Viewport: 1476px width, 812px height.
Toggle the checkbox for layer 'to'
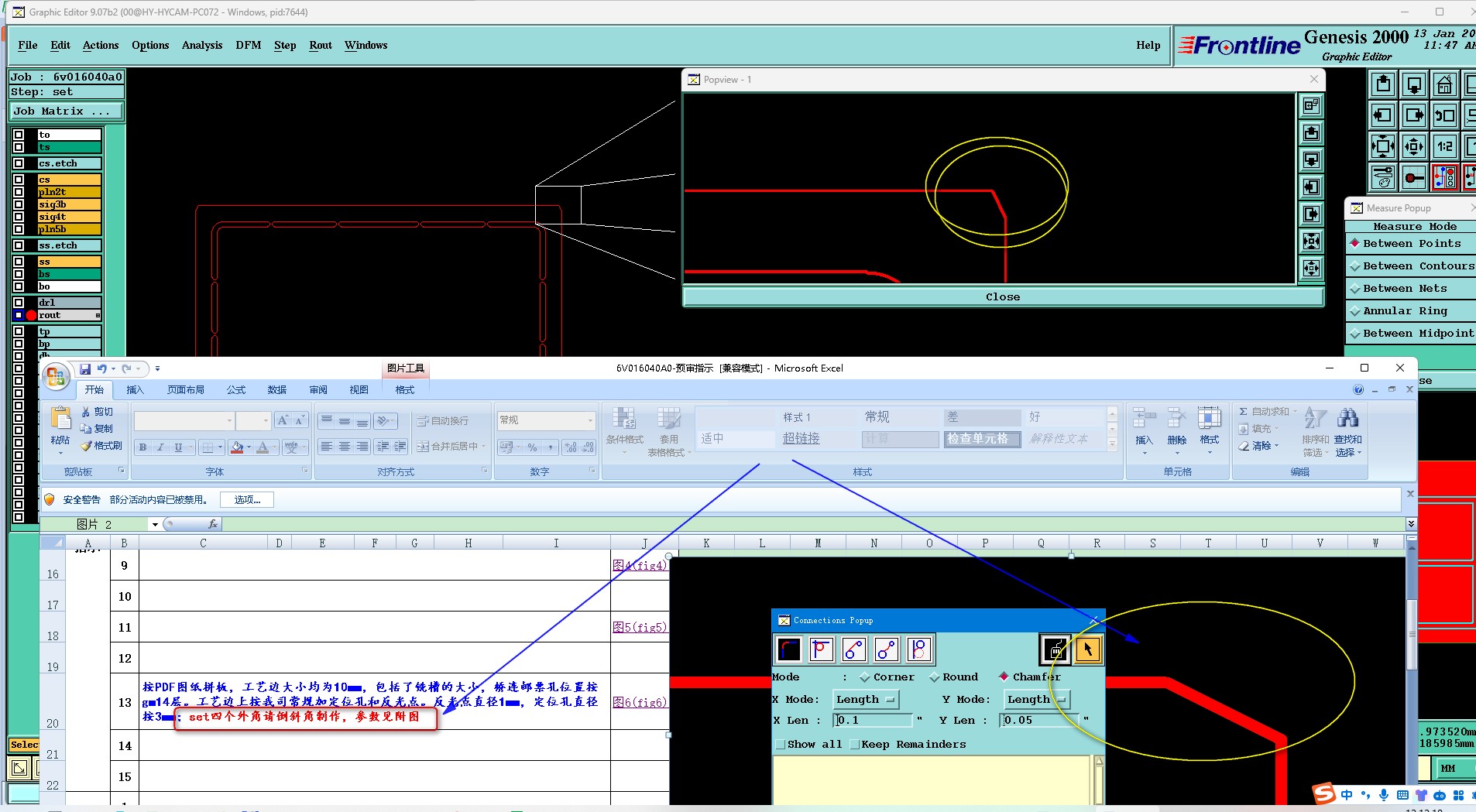[x=19, y=135]
